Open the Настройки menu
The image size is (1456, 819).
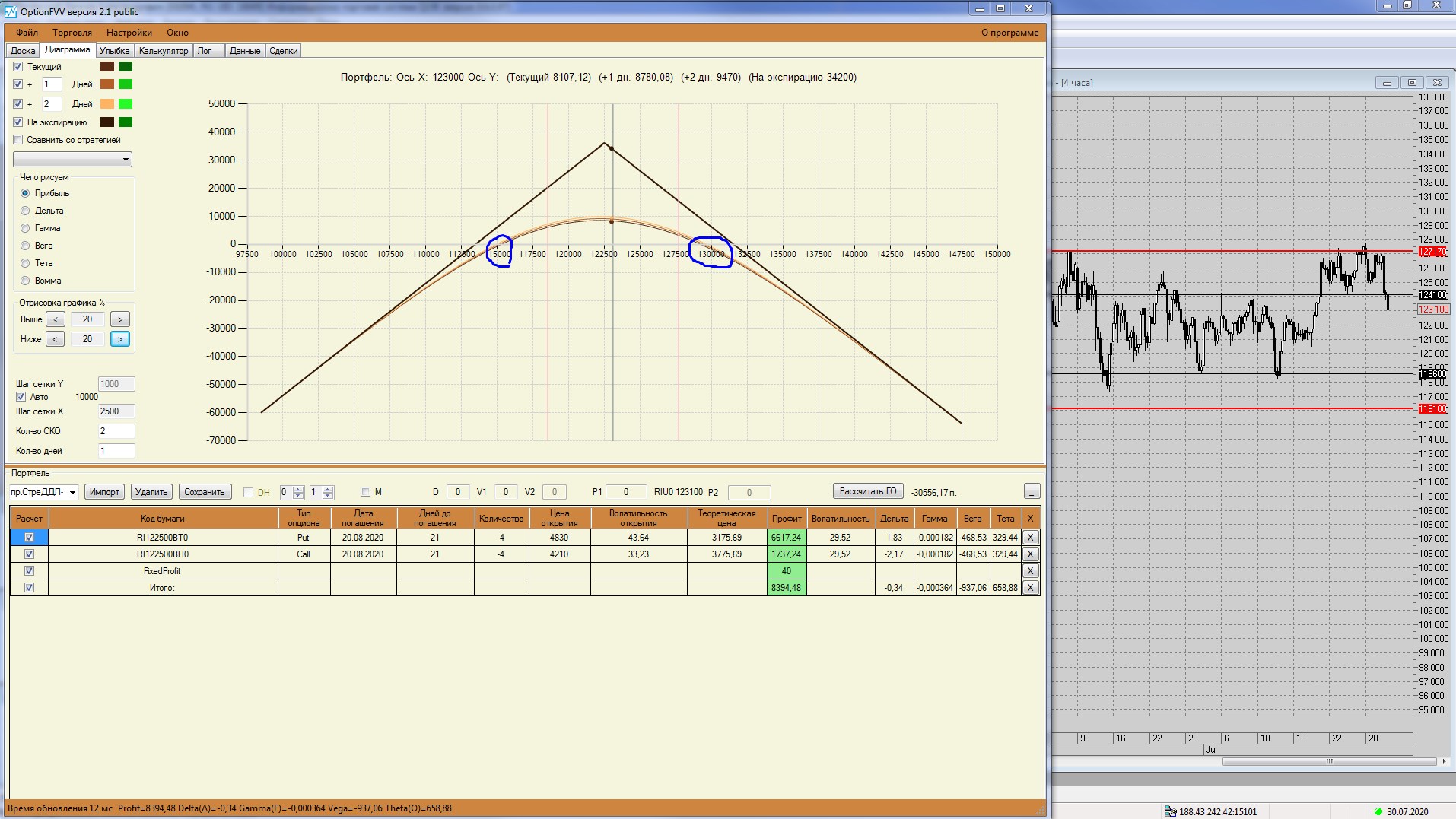coord(129,33)
